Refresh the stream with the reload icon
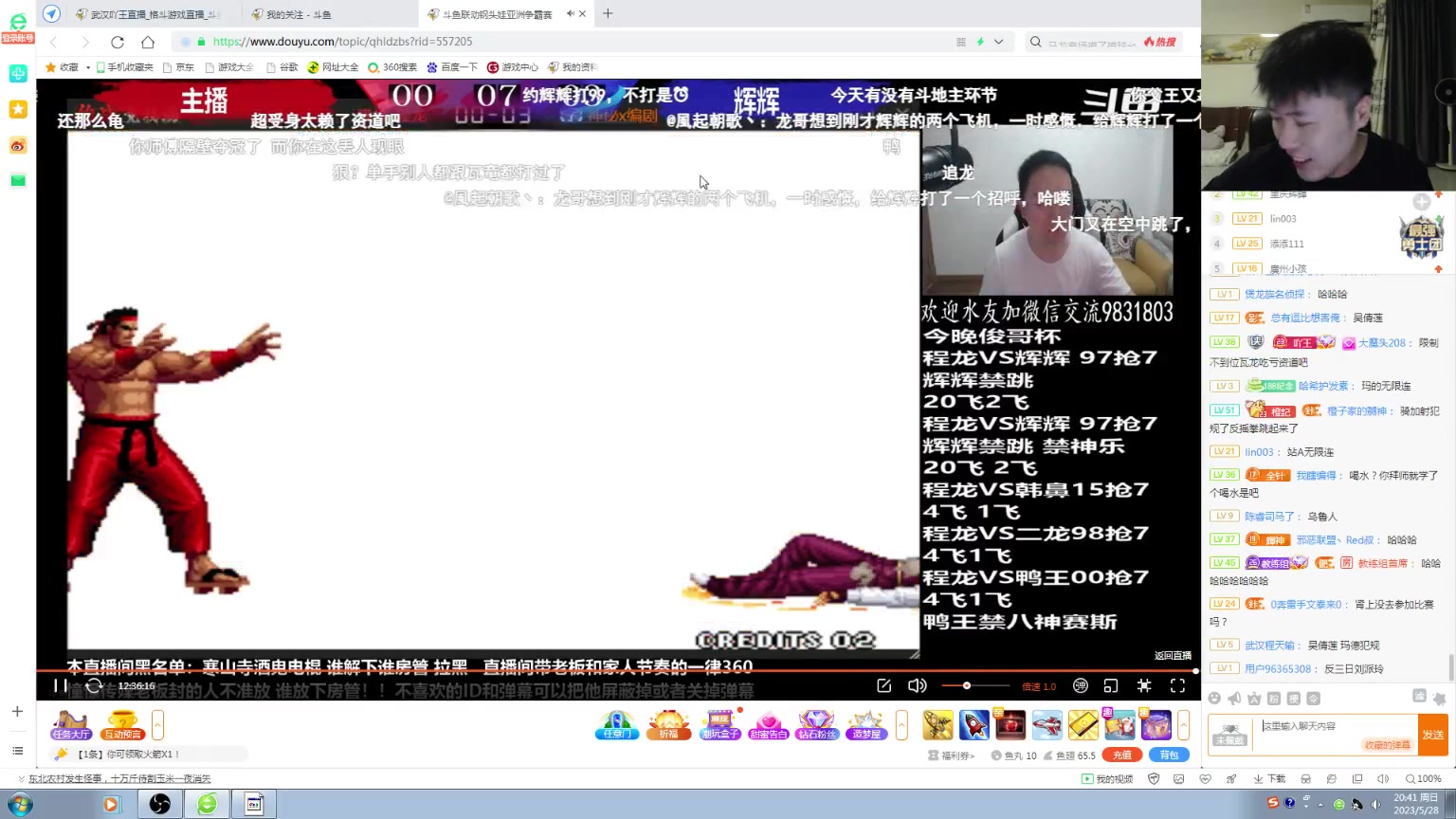Image resolution: width=1456 pixels, height=819 pixels. pyautogui.click(x=94, y=685)
